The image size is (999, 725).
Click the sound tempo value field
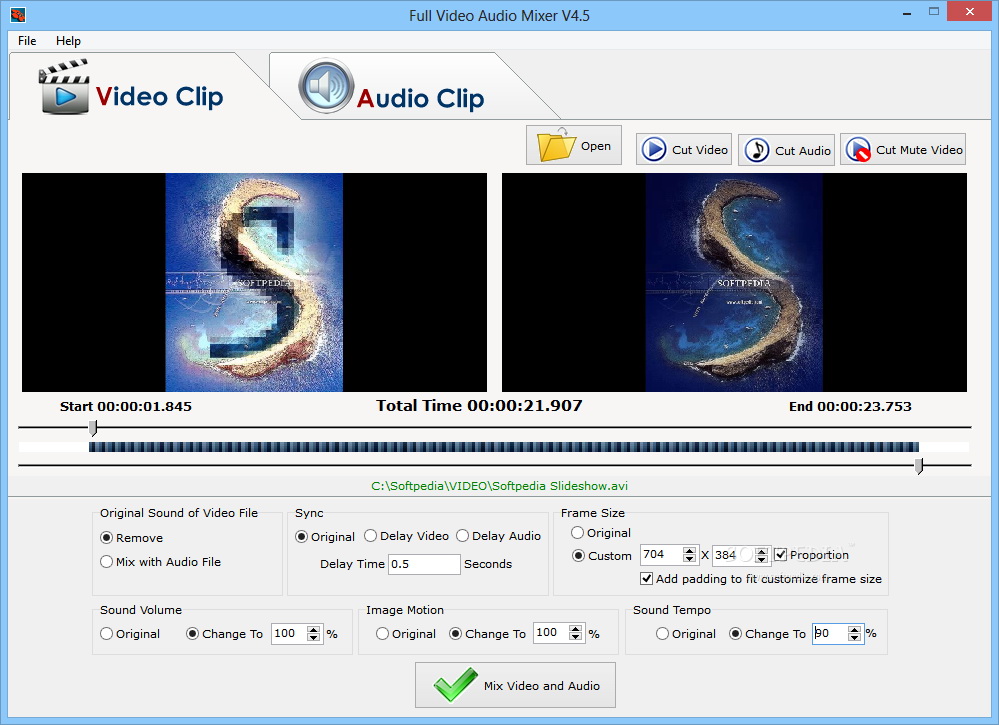click(830, 633)
